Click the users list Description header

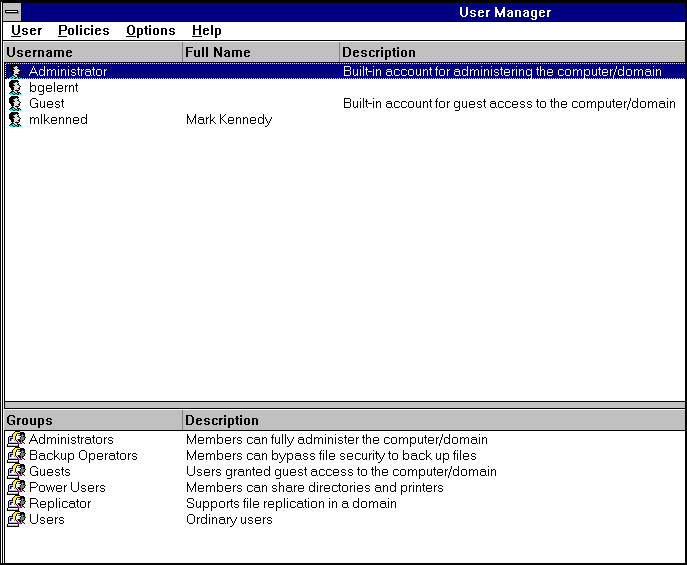pos(513,52)
